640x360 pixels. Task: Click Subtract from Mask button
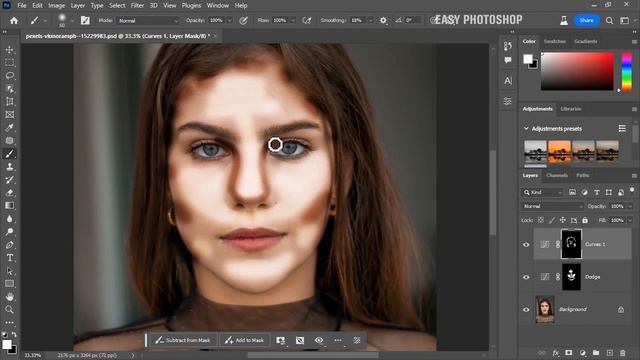pyautogui.click(x=182, y=340)
